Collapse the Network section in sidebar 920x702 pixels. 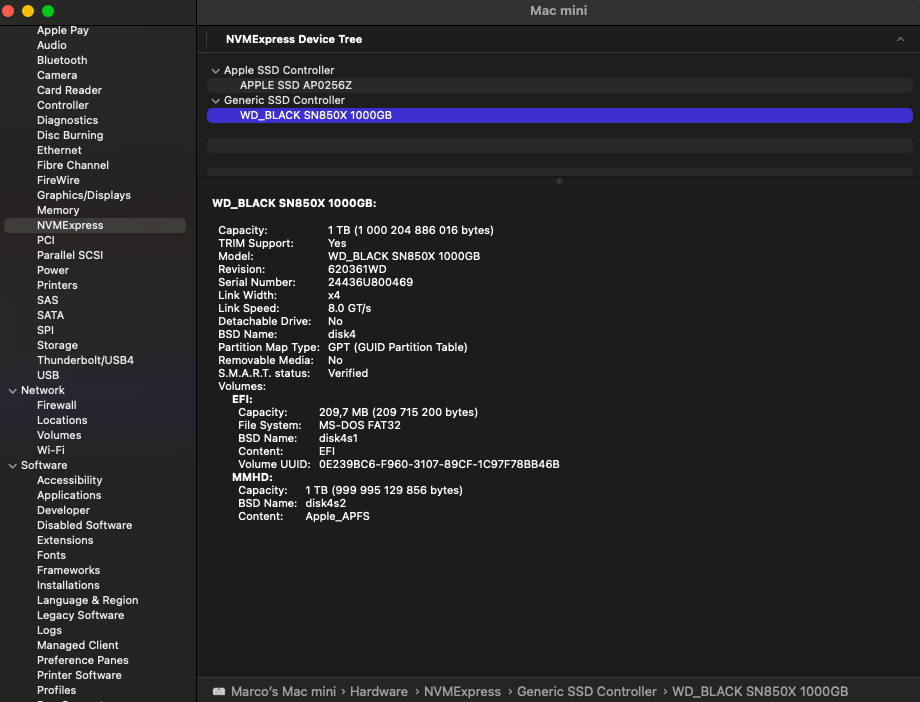coord(12,391)
